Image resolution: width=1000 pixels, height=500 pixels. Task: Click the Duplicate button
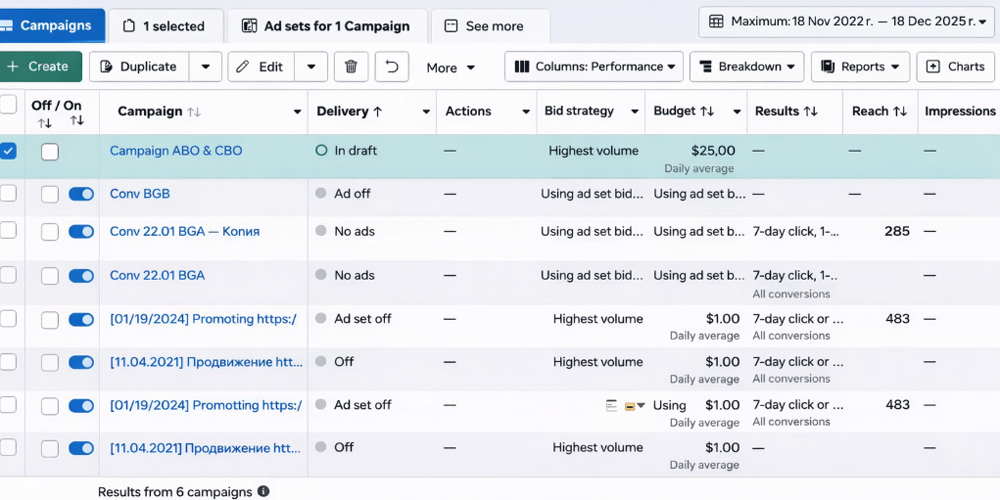[139, 66]
